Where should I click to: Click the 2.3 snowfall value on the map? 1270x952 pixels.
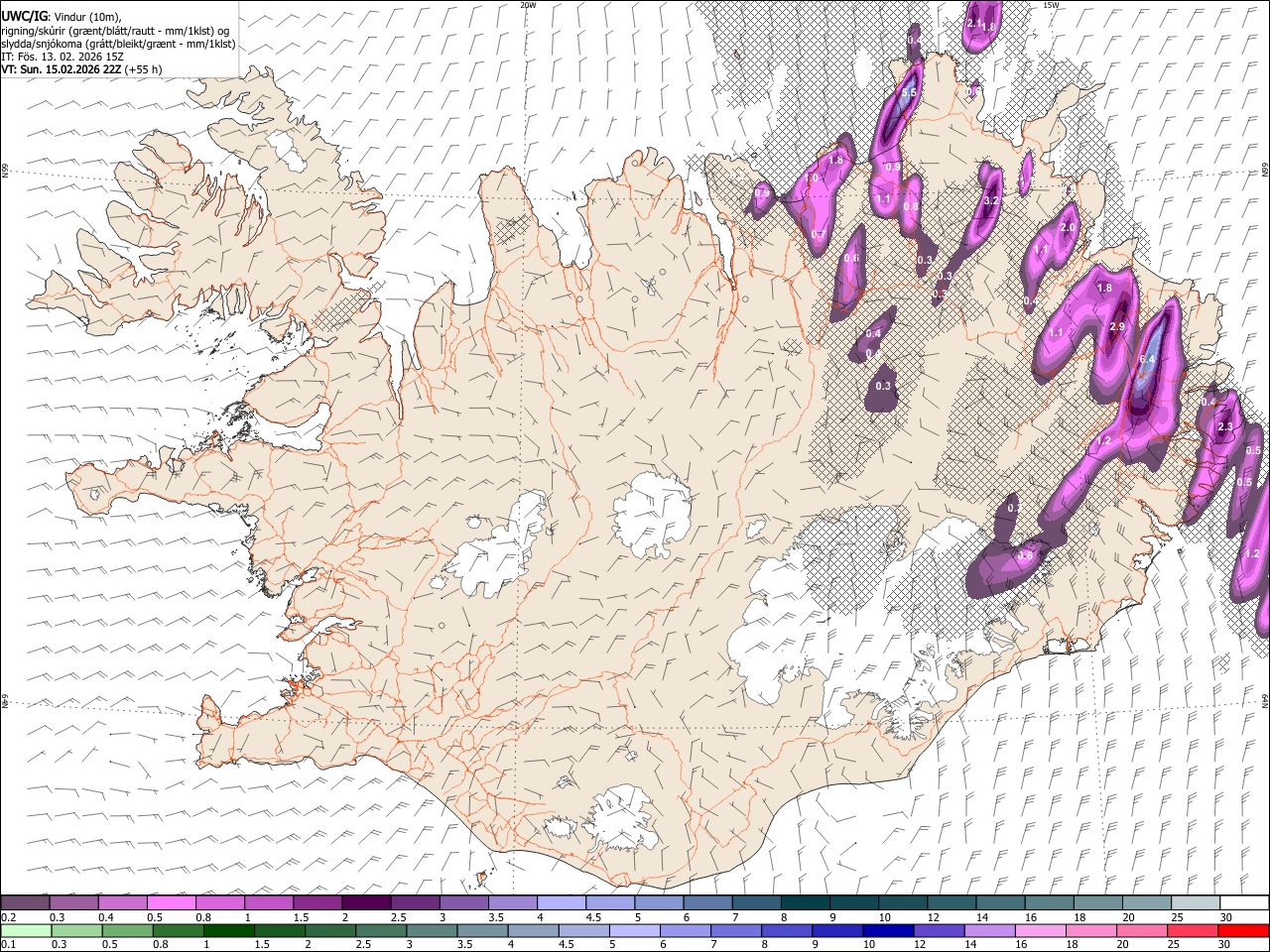1224,427
